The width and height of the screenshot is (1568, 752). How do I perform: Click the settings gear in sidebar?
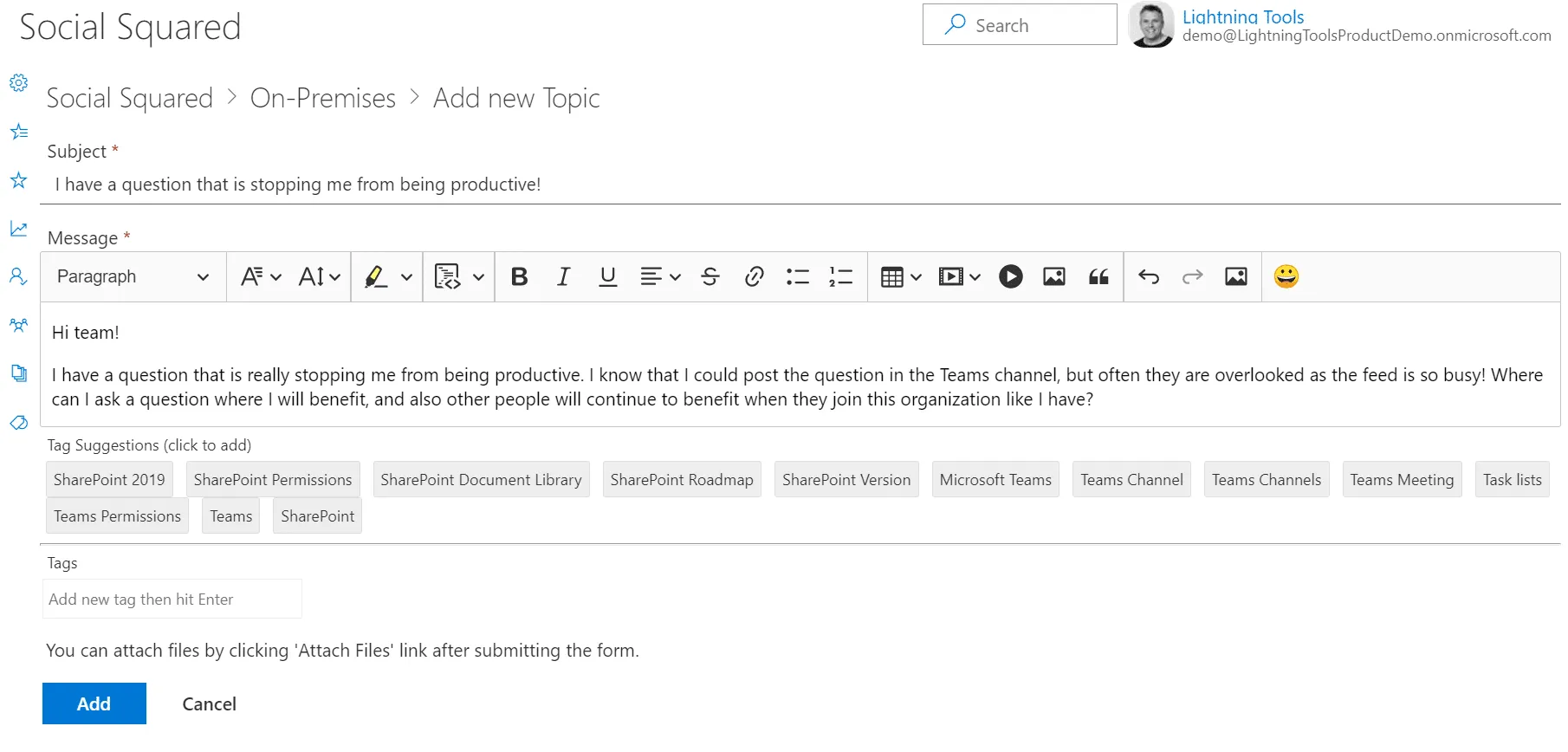point(18,83)
